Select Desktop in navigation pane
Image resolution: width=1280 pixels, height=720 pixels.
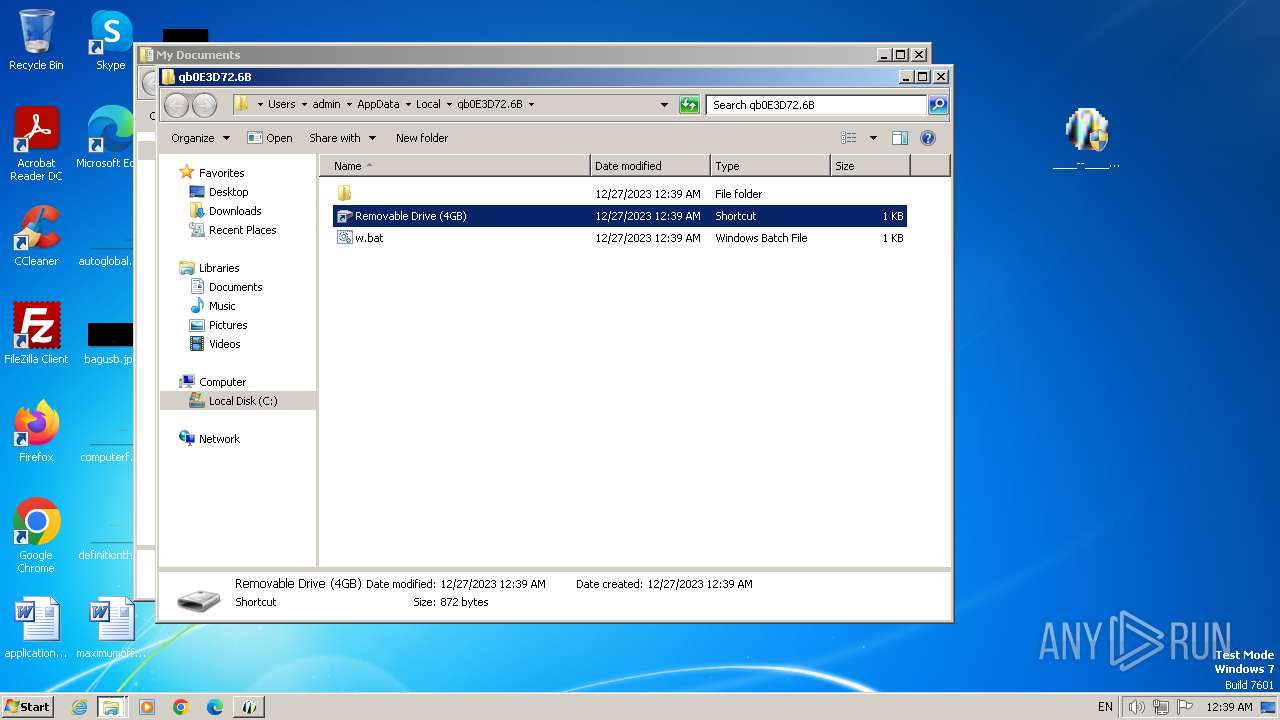pos(228,192)
